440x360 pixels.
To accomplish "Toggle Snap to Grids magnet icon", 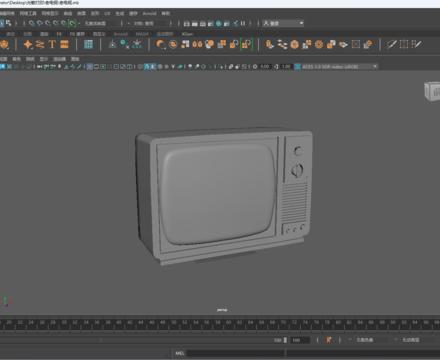I will click(x=32, y=23).
